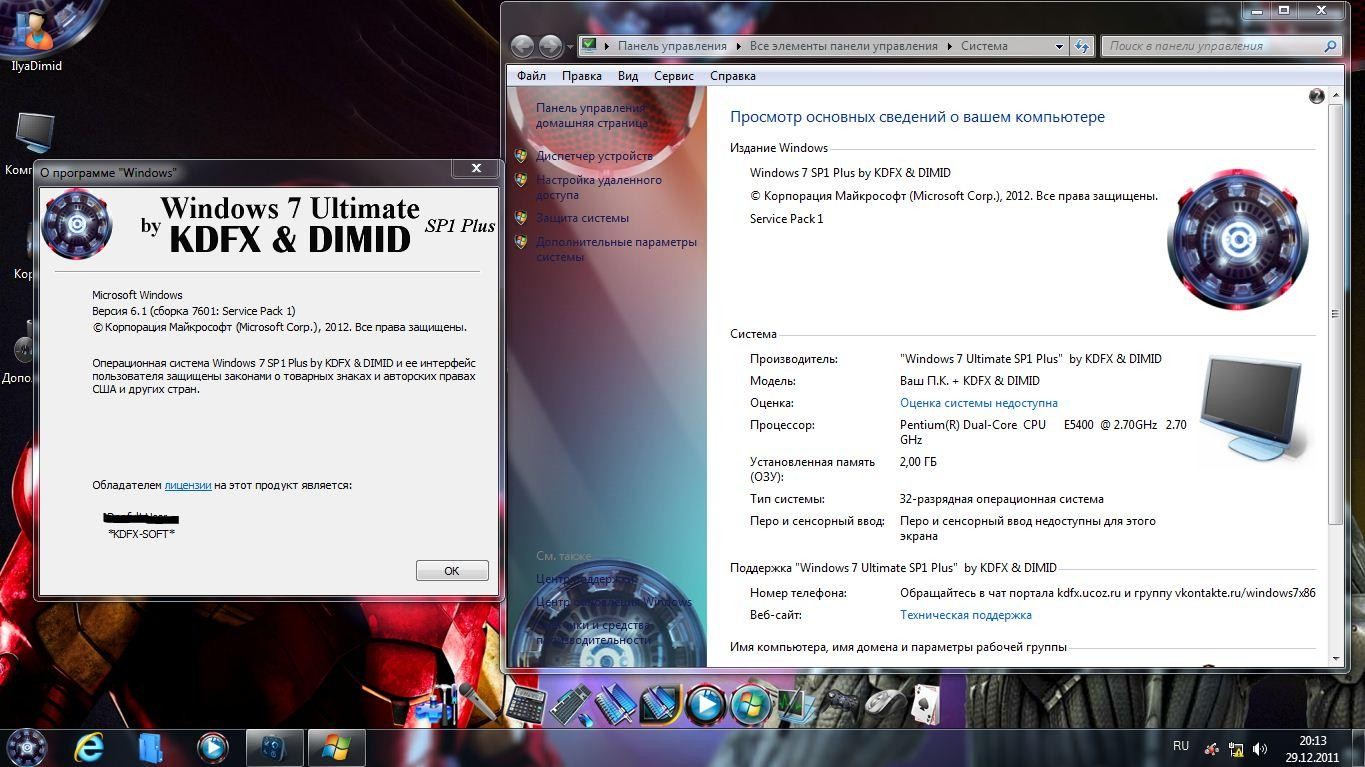The height and width of the screenshot is (767, 1365).
Task: Open 'Техническая поддержка' website link
Action: point(966,615)
